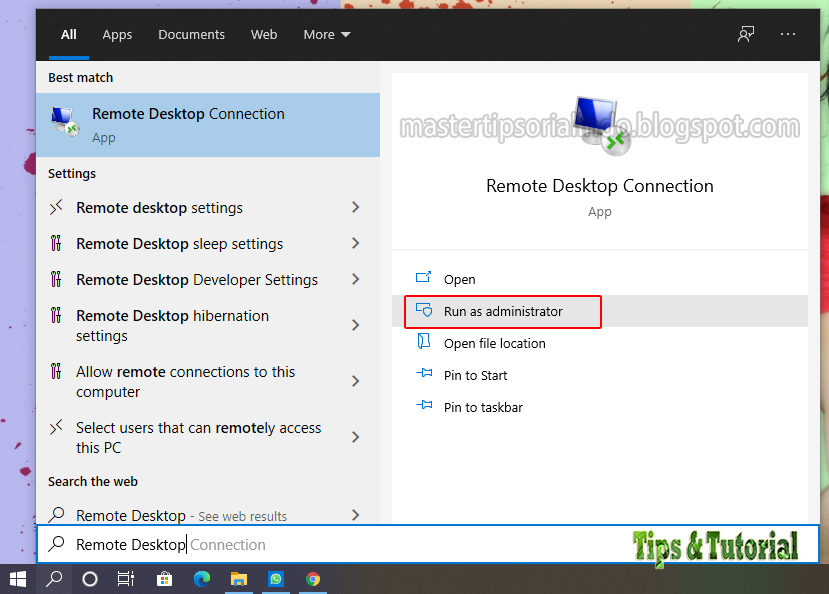Expand arrow for Remote desktop settings

pos(355,207)
